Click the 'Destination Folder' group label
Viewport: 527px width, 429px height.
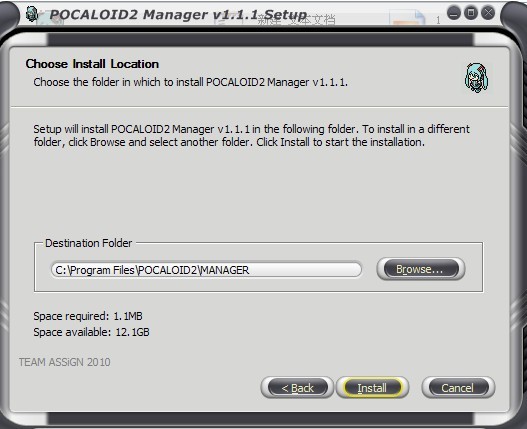88,243
